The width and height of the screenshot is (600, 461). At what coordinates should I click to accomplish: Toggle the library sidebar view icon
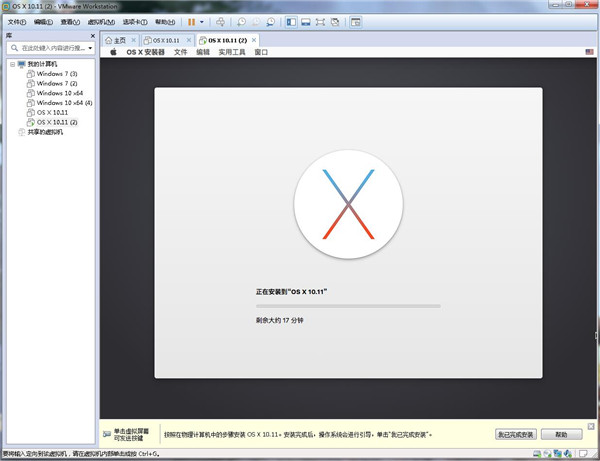point(291,22)
